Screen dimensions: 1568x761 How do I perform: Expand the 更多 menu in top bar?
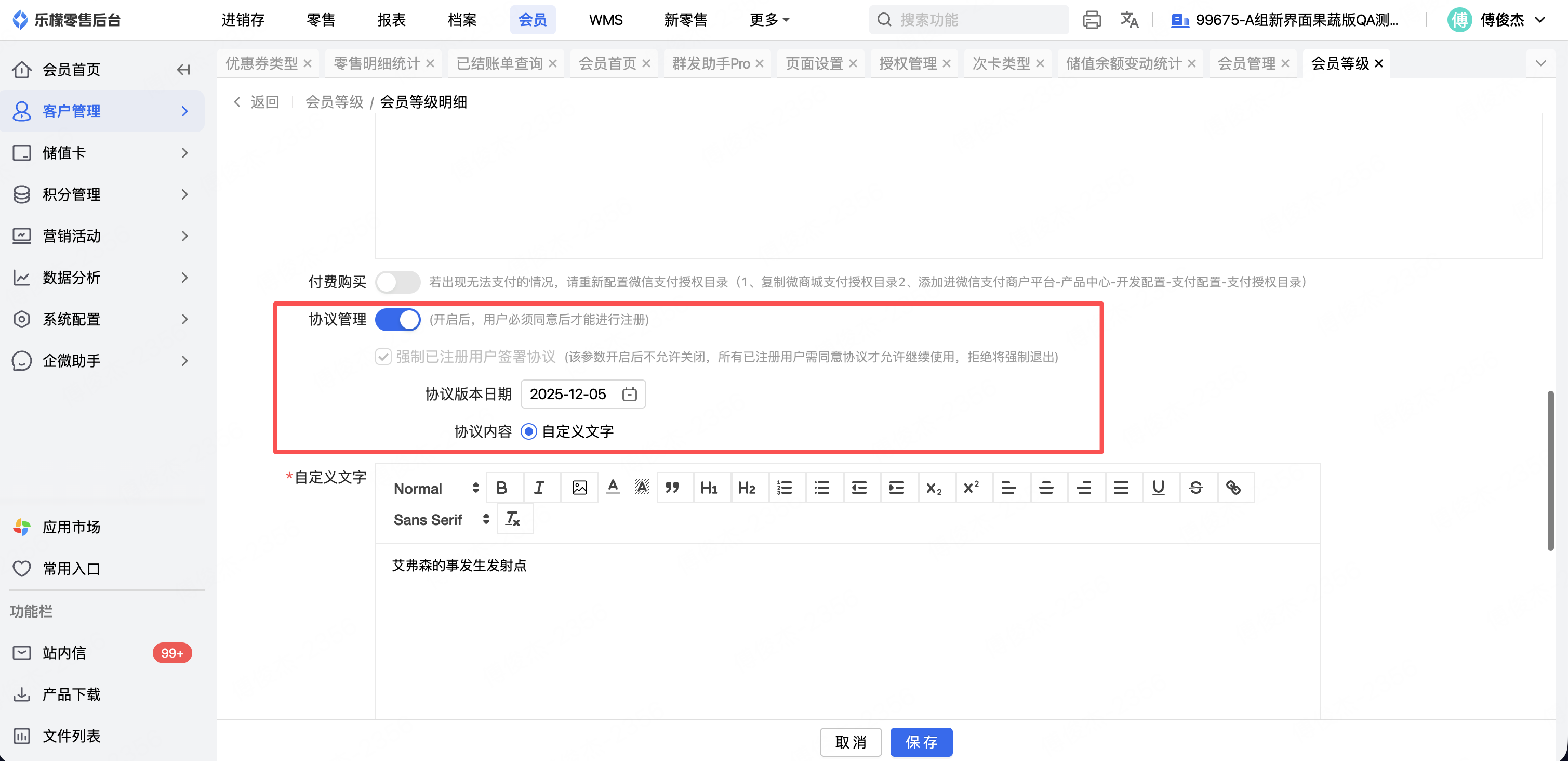point(769,20)
